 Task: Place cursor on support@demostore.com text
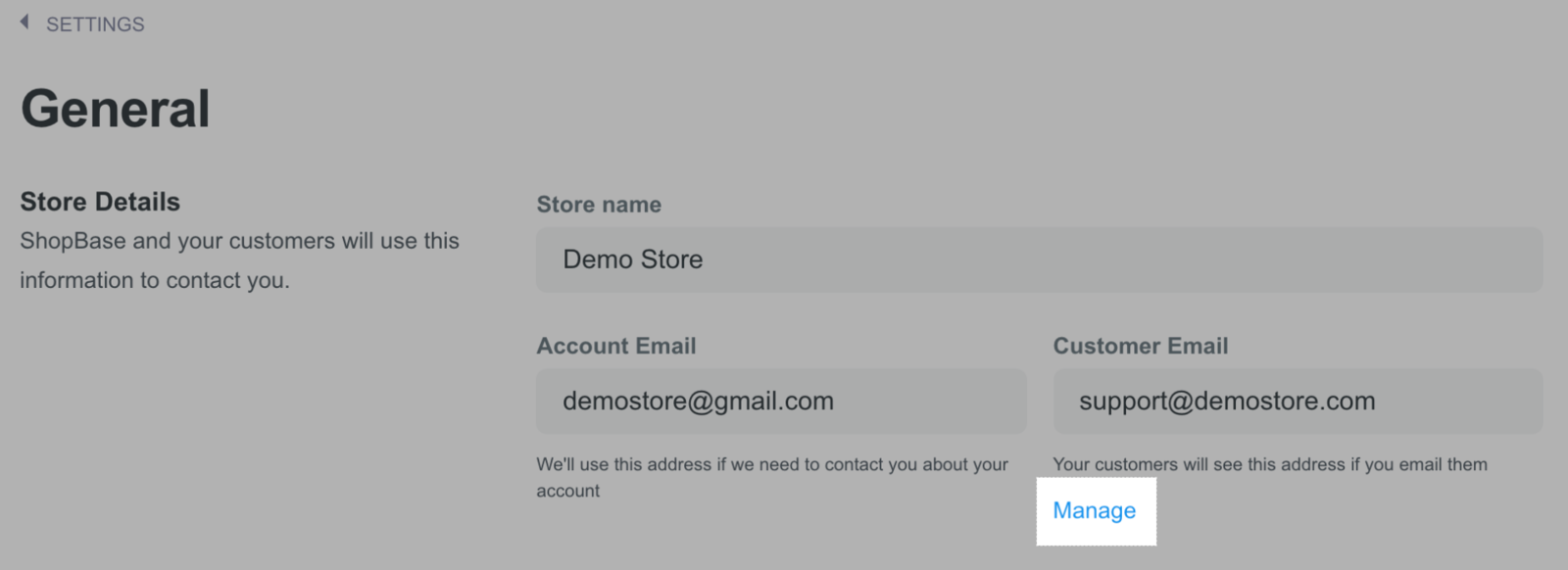pos(1227,401)
